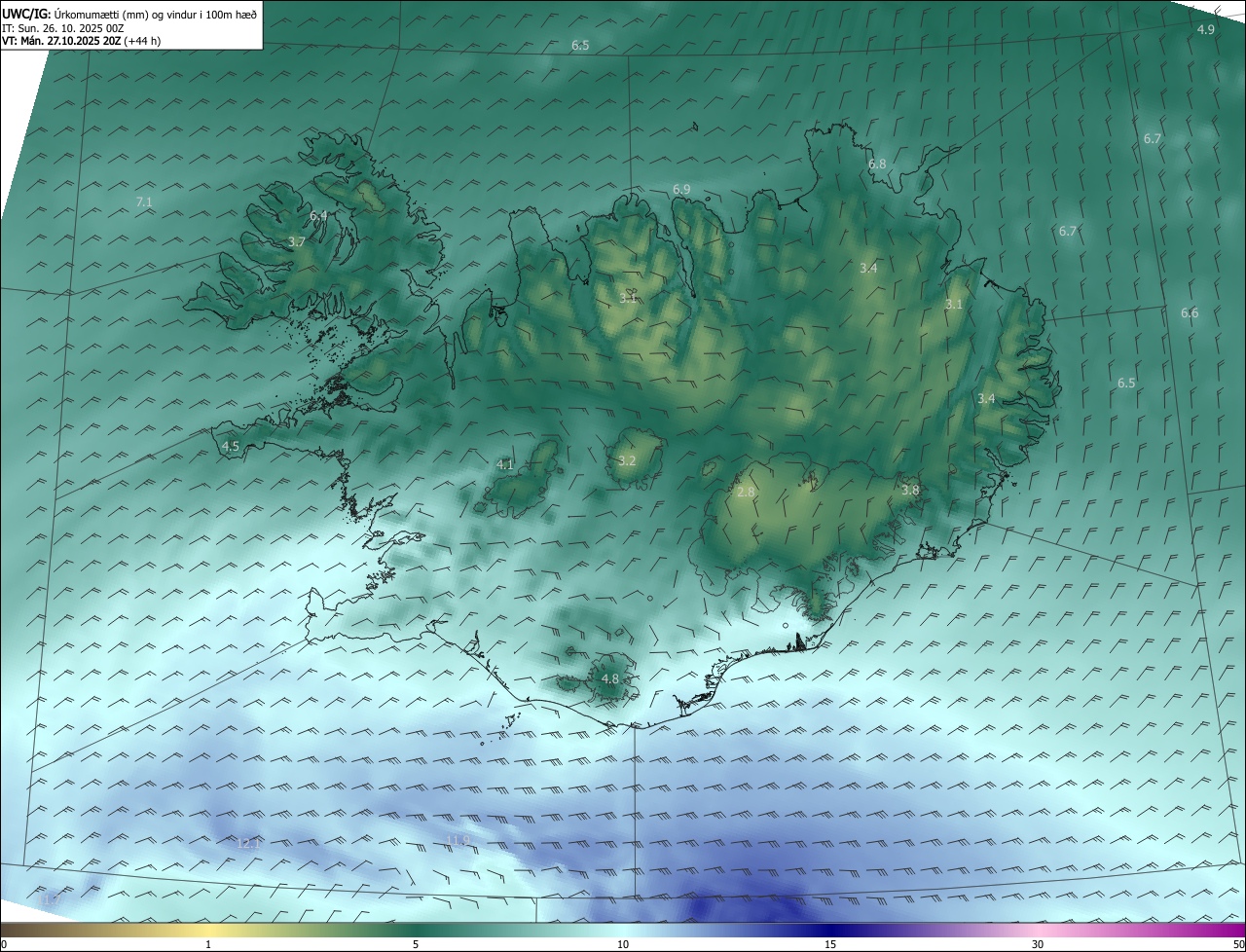Click the IT initialization time line
The height and width of the screenshot is (952, 1246).
[x=63, y=28]
